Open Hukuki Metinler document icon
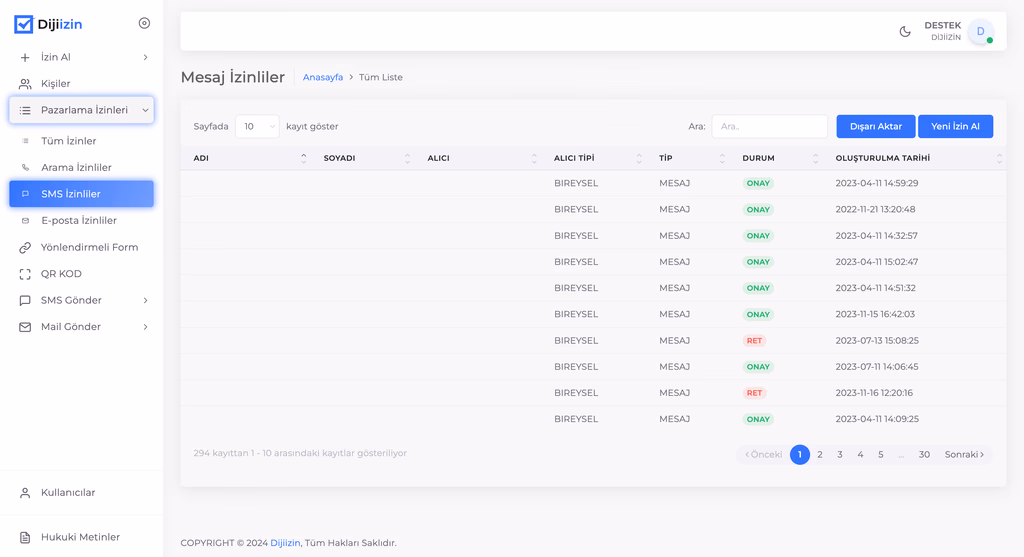Image resolution: width=1024 pixels, height=557 pixels. [25, 537]
